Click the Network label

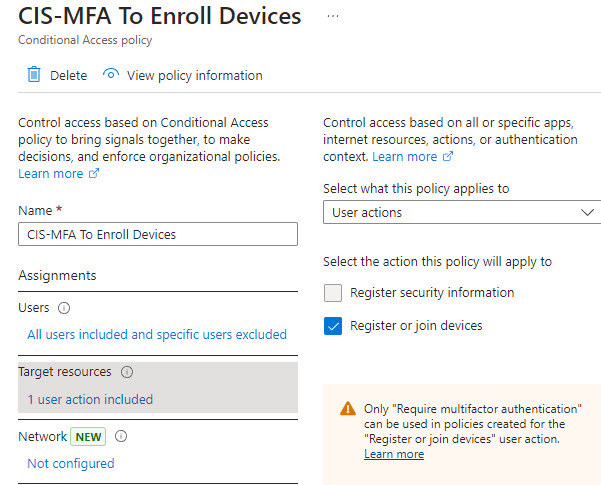[43, 436]
